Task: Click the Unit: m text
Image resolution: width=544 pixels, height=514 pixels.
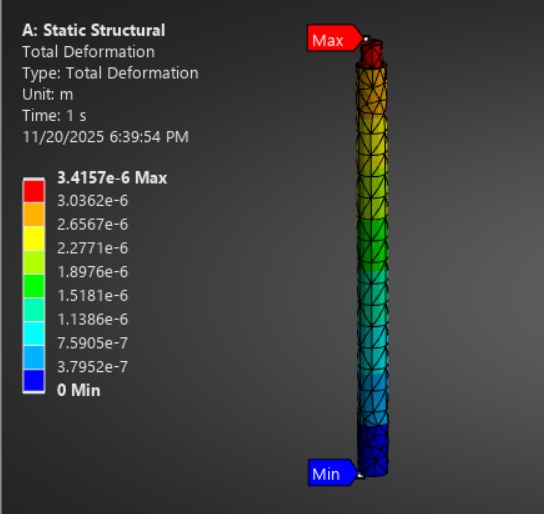Action: [48, 94]
